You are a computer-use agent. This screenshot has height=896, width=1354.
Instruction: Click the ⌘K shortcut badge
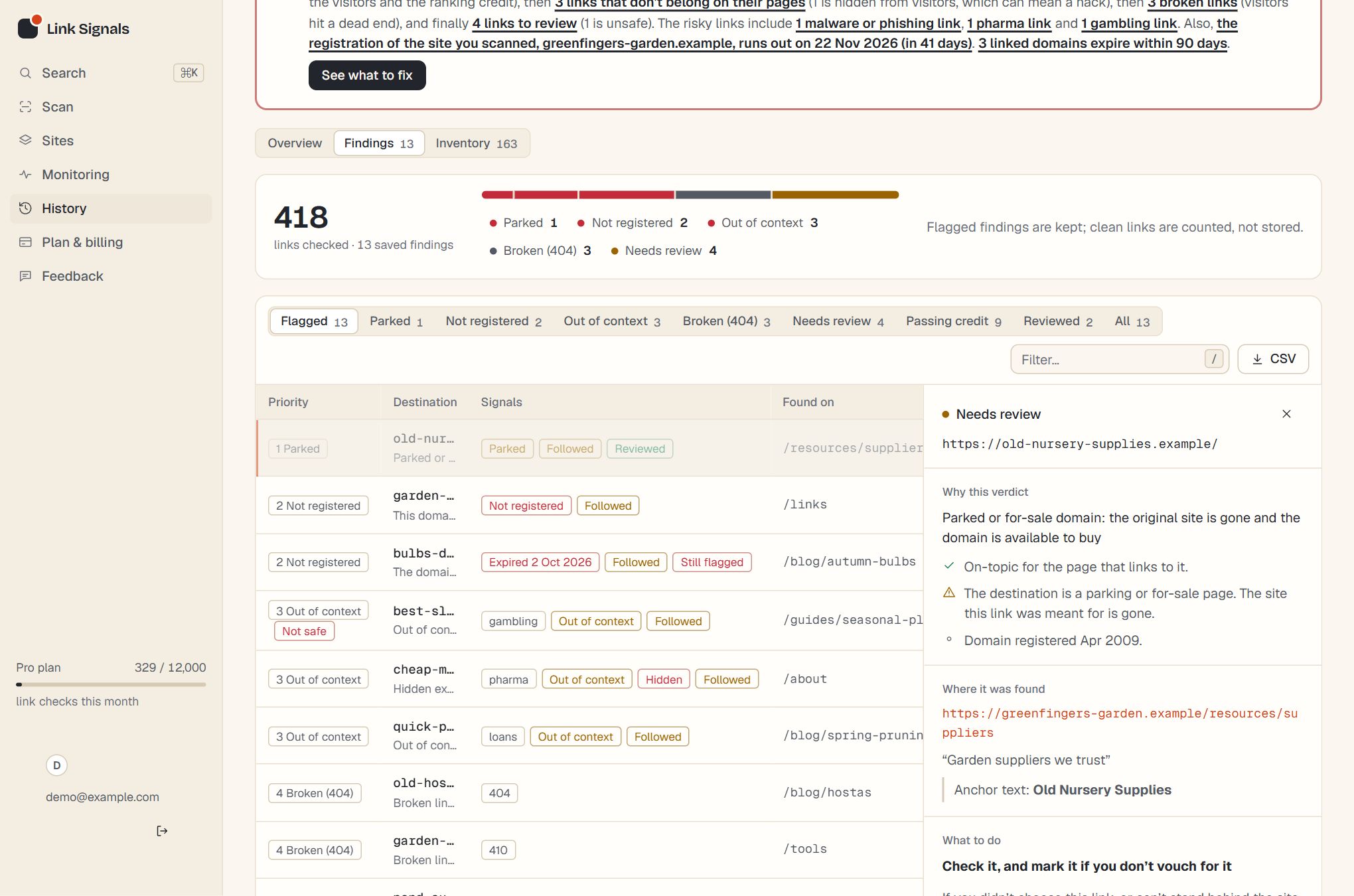point(188,73)
